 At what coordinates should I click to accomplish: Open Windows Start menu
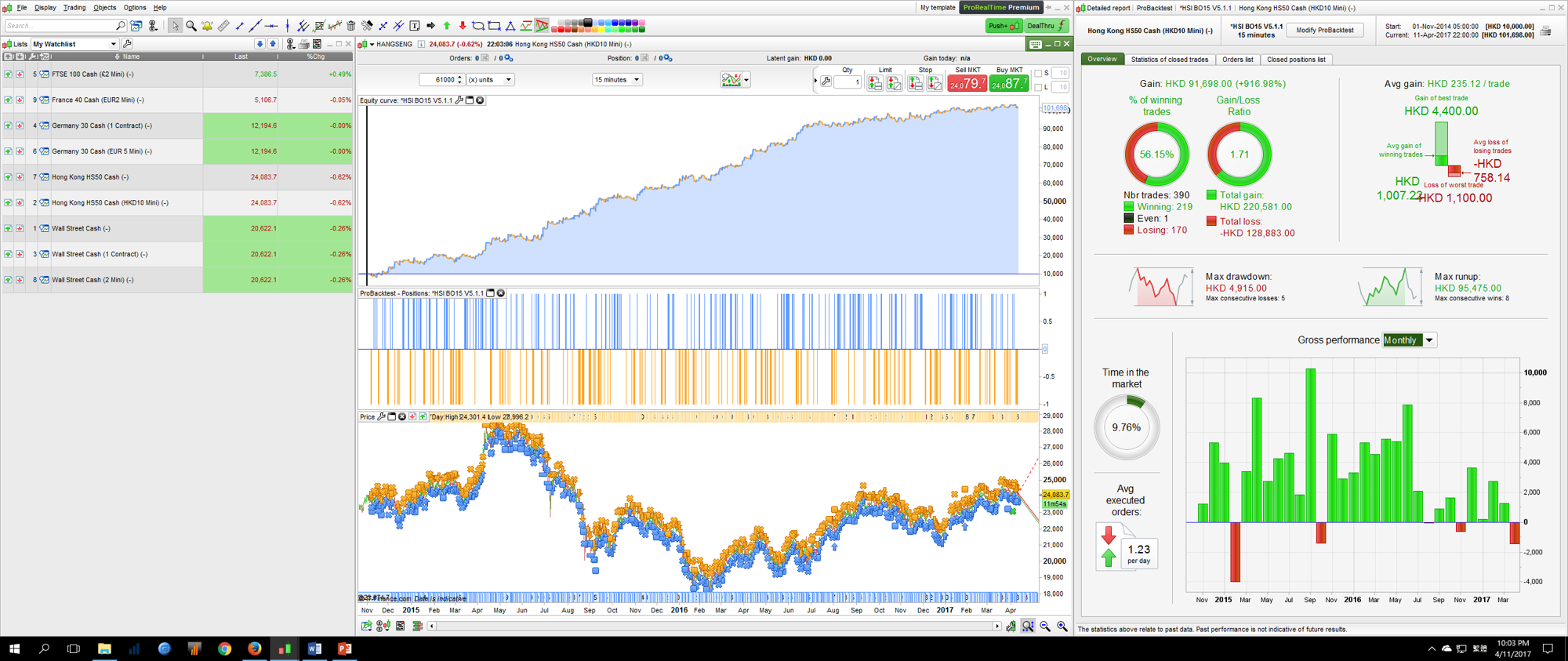click(x=13, y=648)
